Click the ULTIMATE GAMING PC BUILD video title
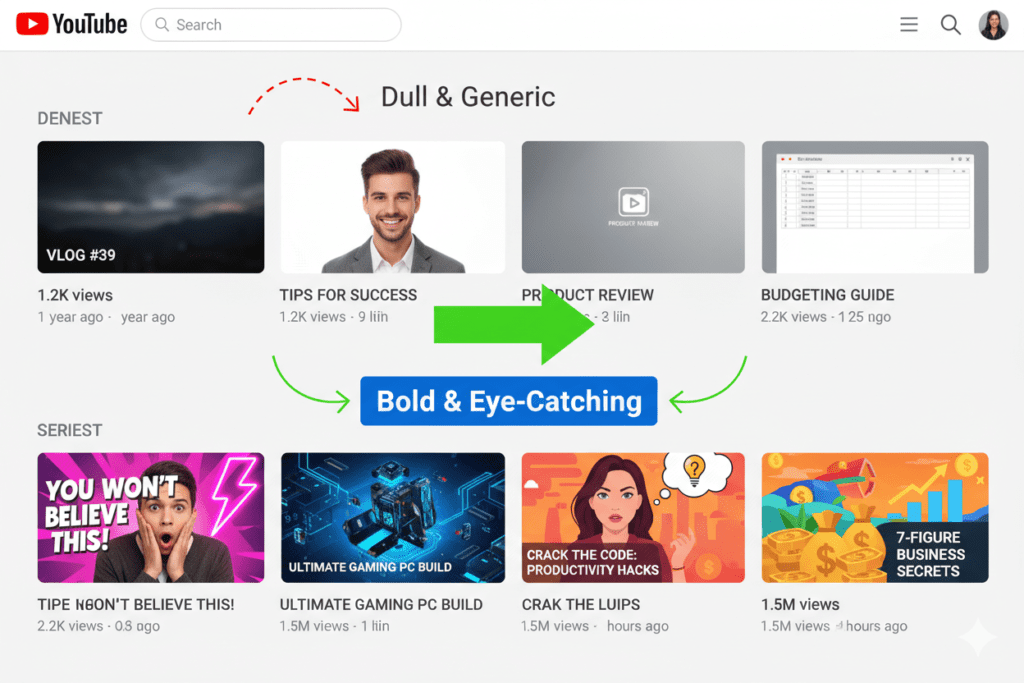 pyautogui.click(x=379, y=604)
